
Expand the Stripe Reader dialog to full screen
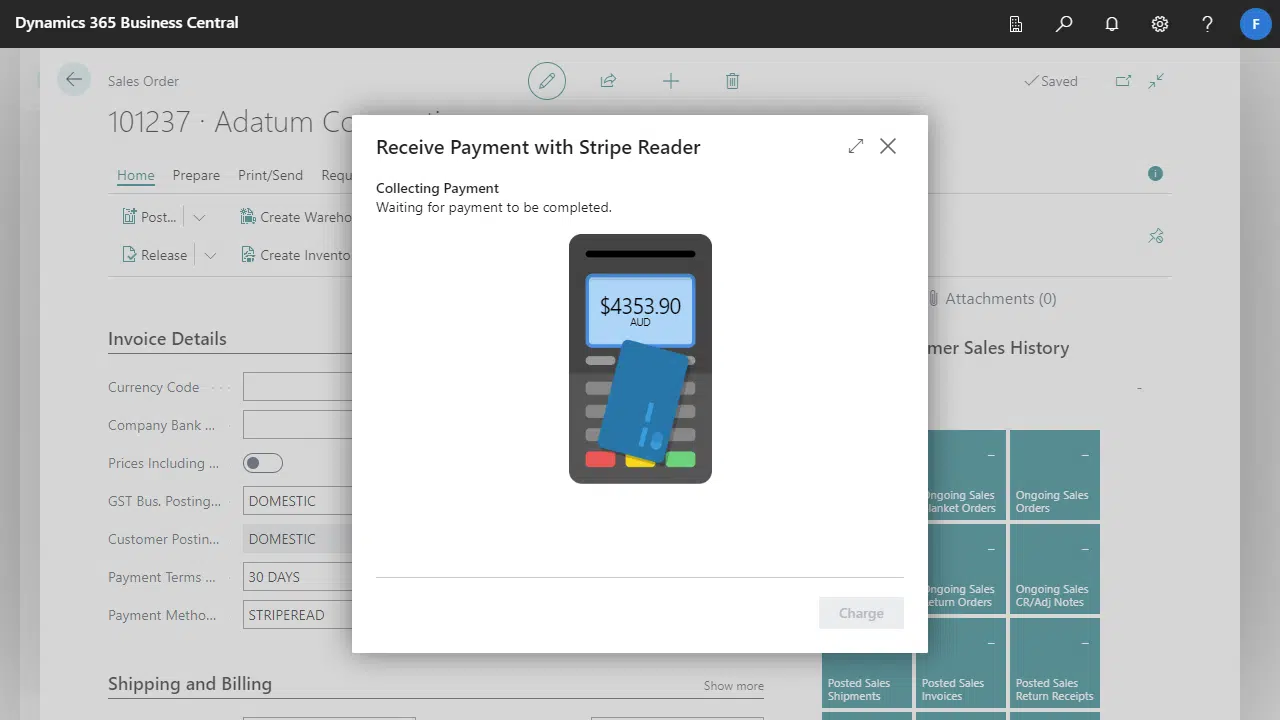click(855, 145)
